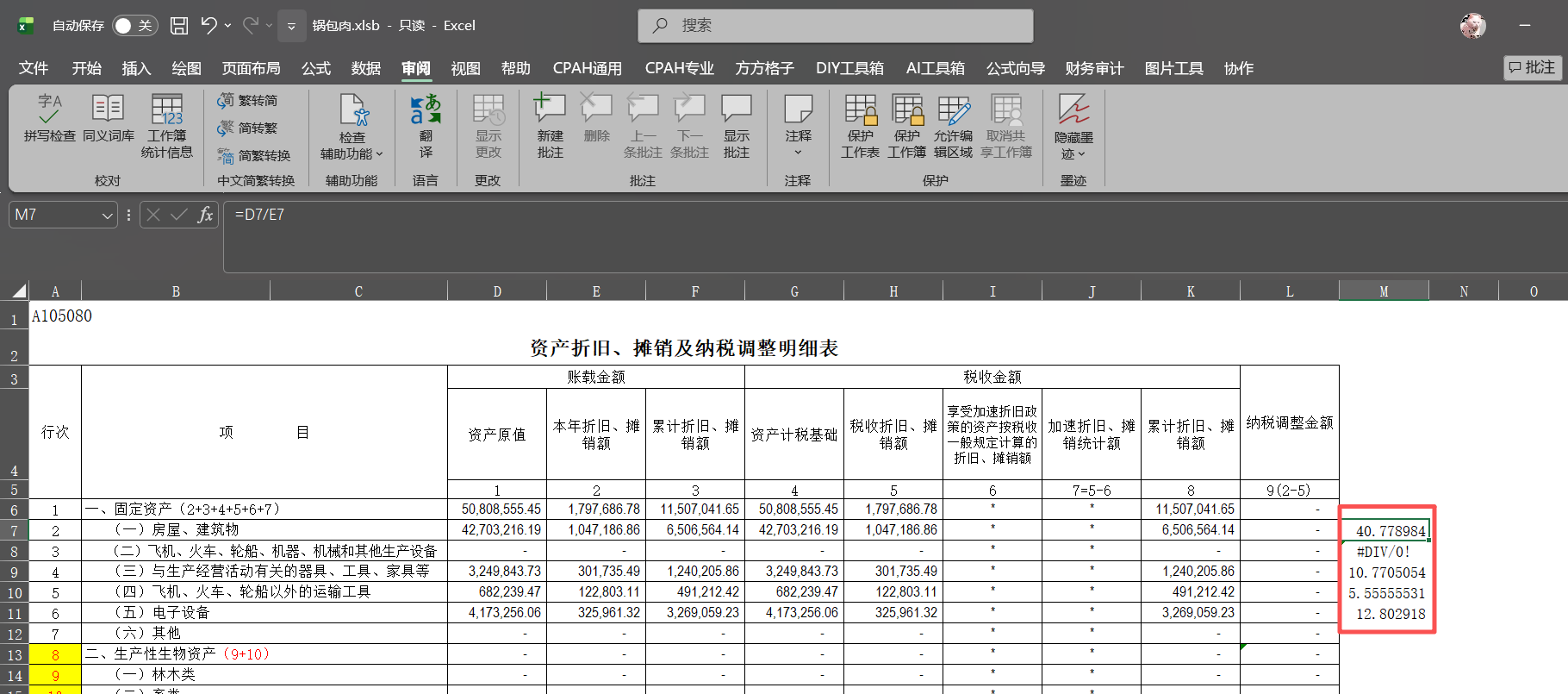Click the Save icon in title bar
The width and height of the screenshot is (1568, 694).
(x=179, y=26)
